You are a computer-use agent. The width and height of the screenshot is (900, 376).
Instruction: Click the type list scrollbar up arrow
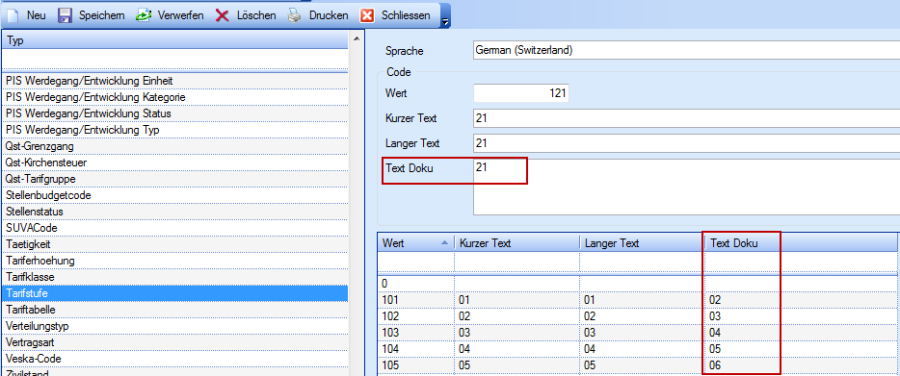click(x=355, y=38)
